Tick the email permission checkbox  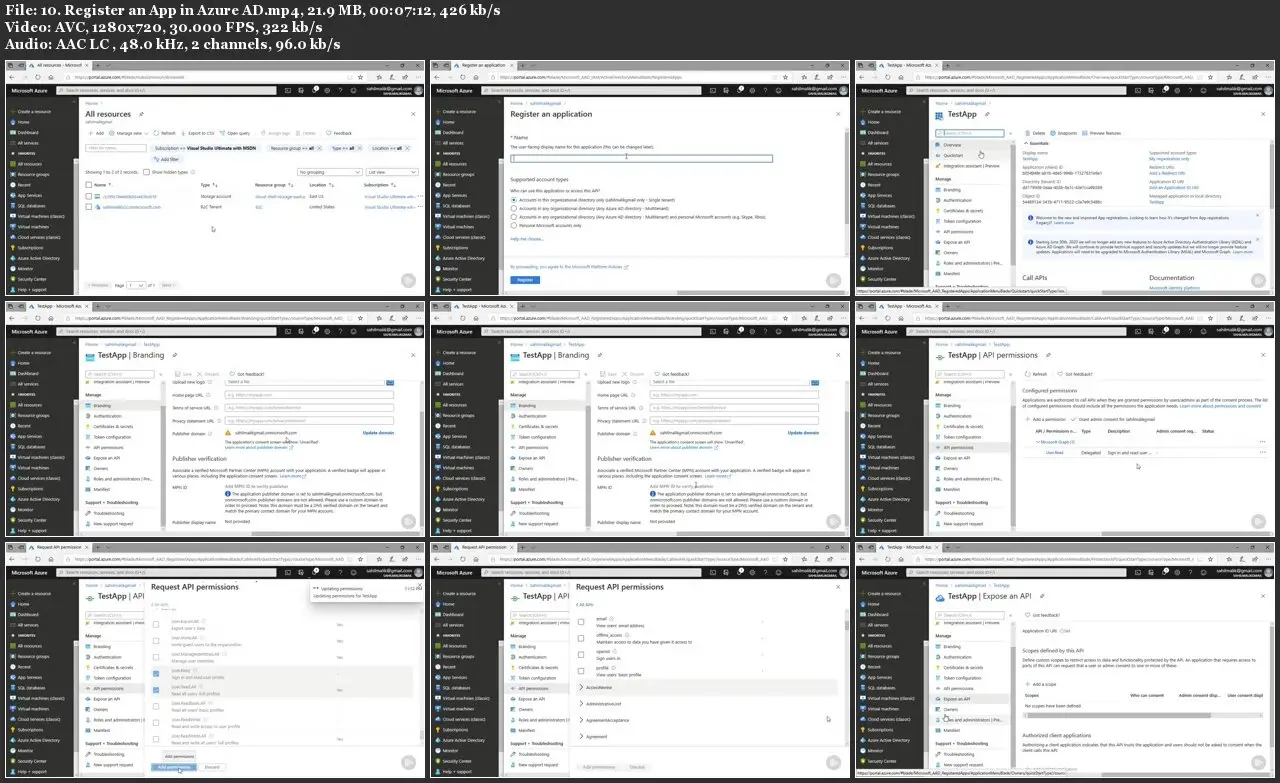coord(581,622)
